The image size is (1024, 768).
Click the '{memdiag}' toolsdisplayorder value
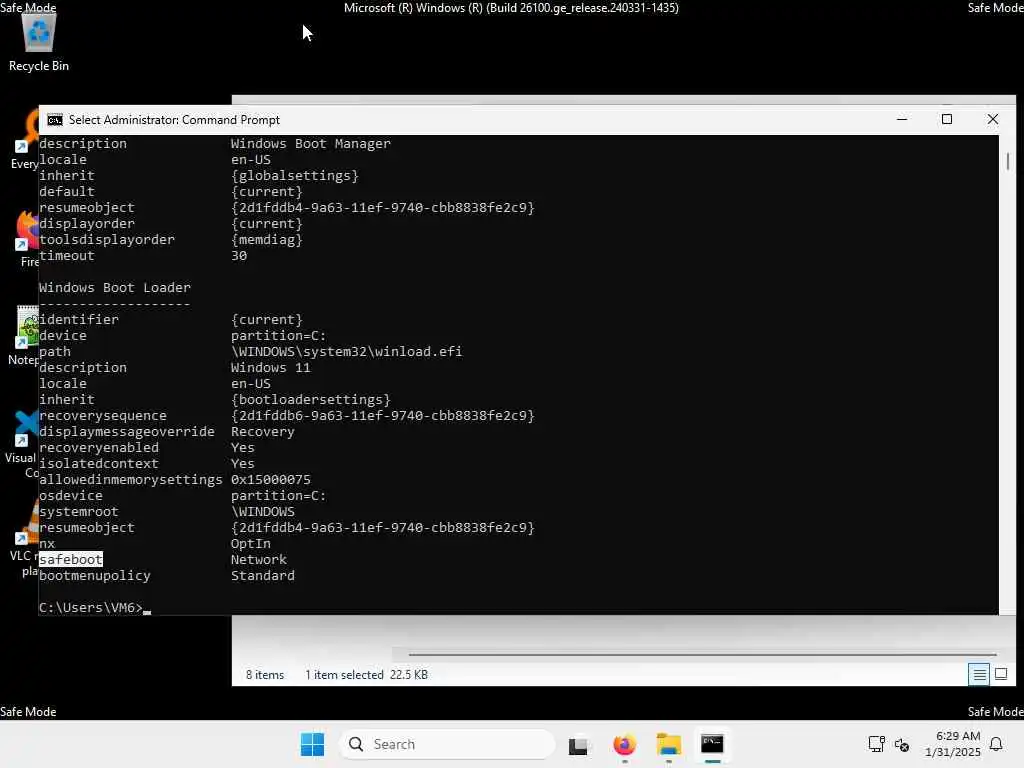(x=266, y=240)
